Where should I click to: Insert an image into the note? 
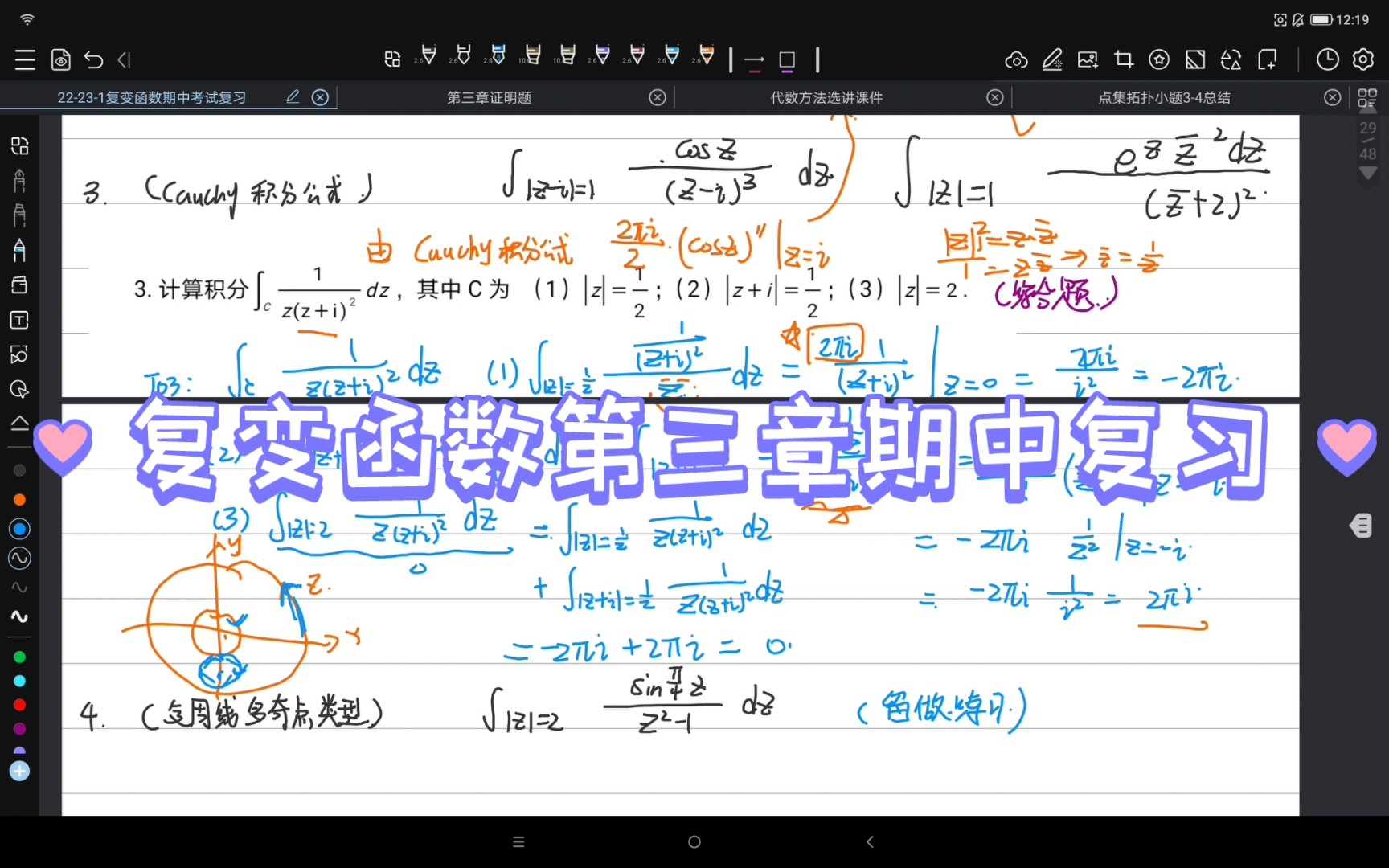pyautogui.click(x=1088, y=59)
